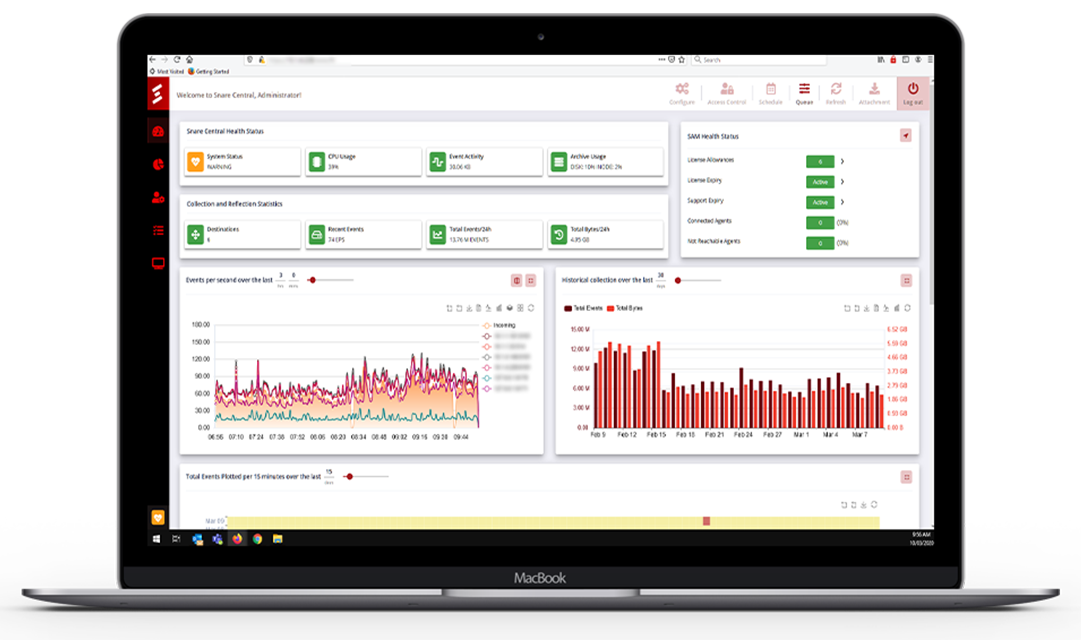Open the CPU Usage card

pos(363,161)
